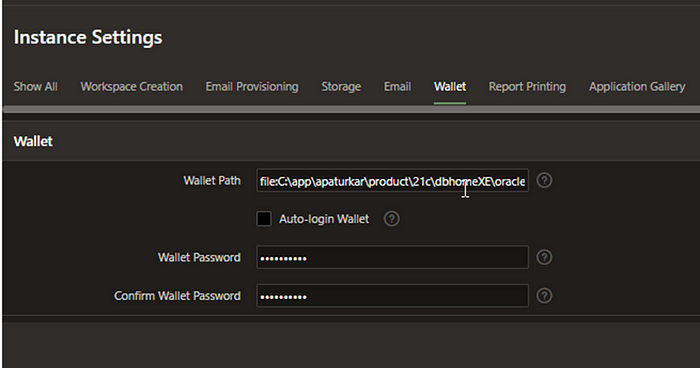700x368 pixels.
Task: Open help for Confirm Wallet Password field
Action: 544,296
